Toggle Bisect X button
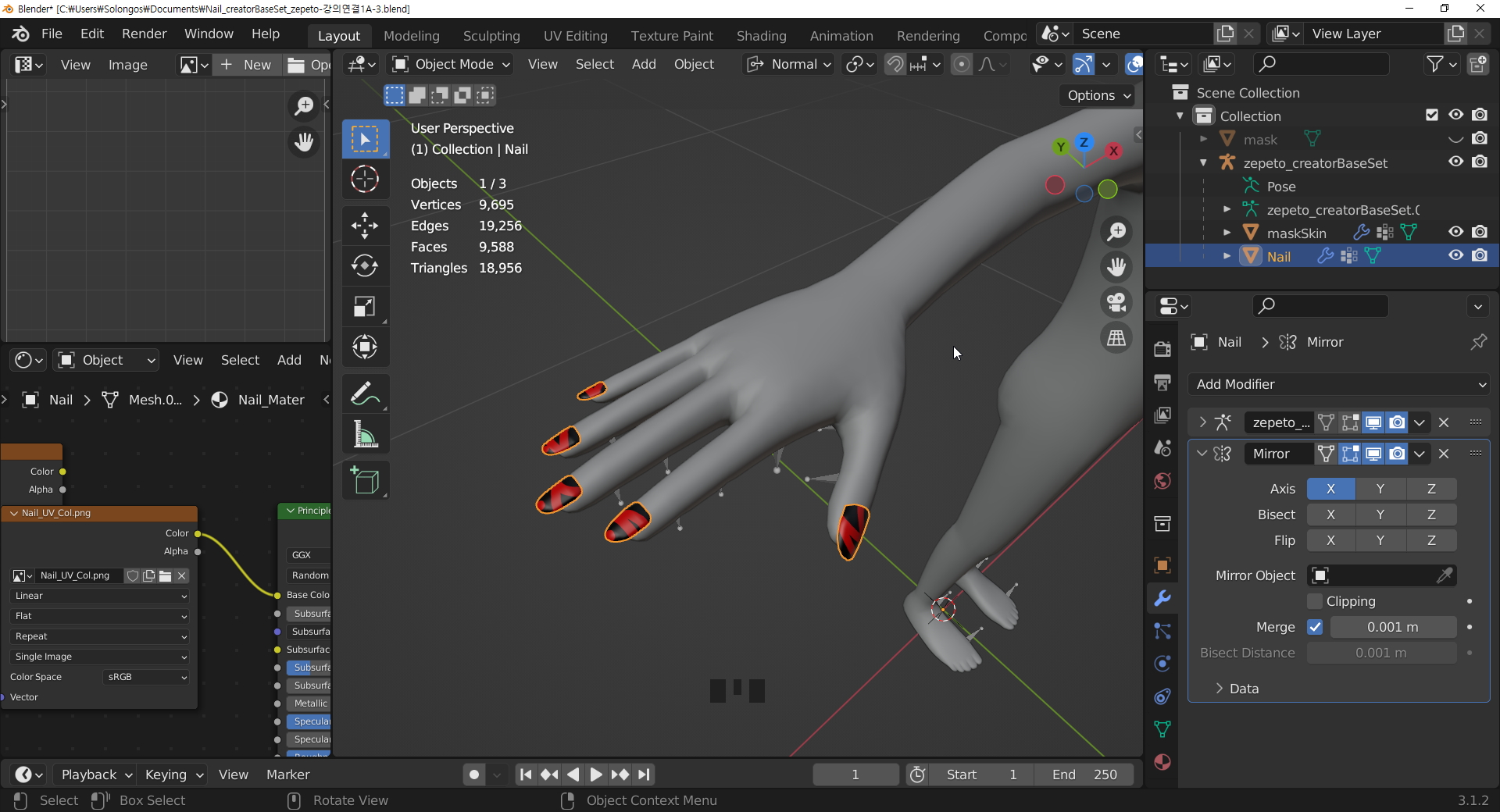 (1330, 515)
